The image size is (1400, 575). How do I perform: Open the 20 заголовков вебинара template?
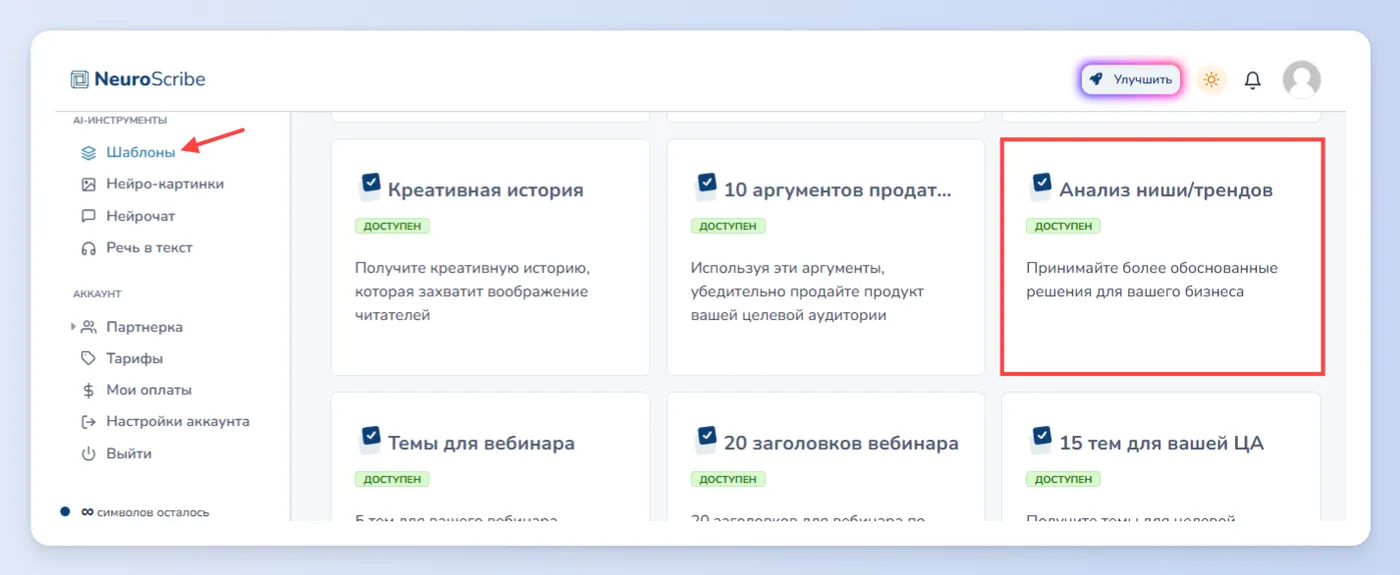pyautogui.click(x=826, y=457)
